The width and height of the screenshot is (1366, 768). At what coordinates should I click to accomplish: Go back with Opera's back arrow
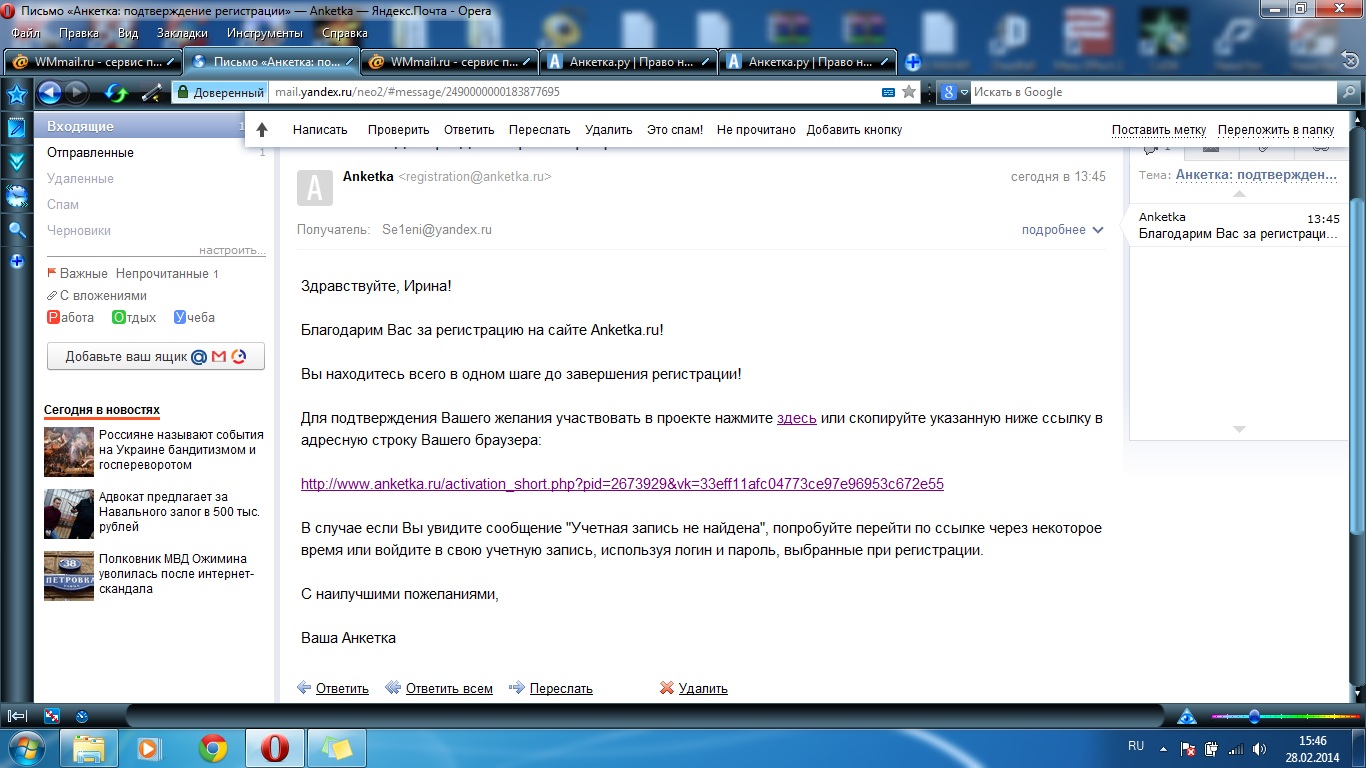click(50, 93)
